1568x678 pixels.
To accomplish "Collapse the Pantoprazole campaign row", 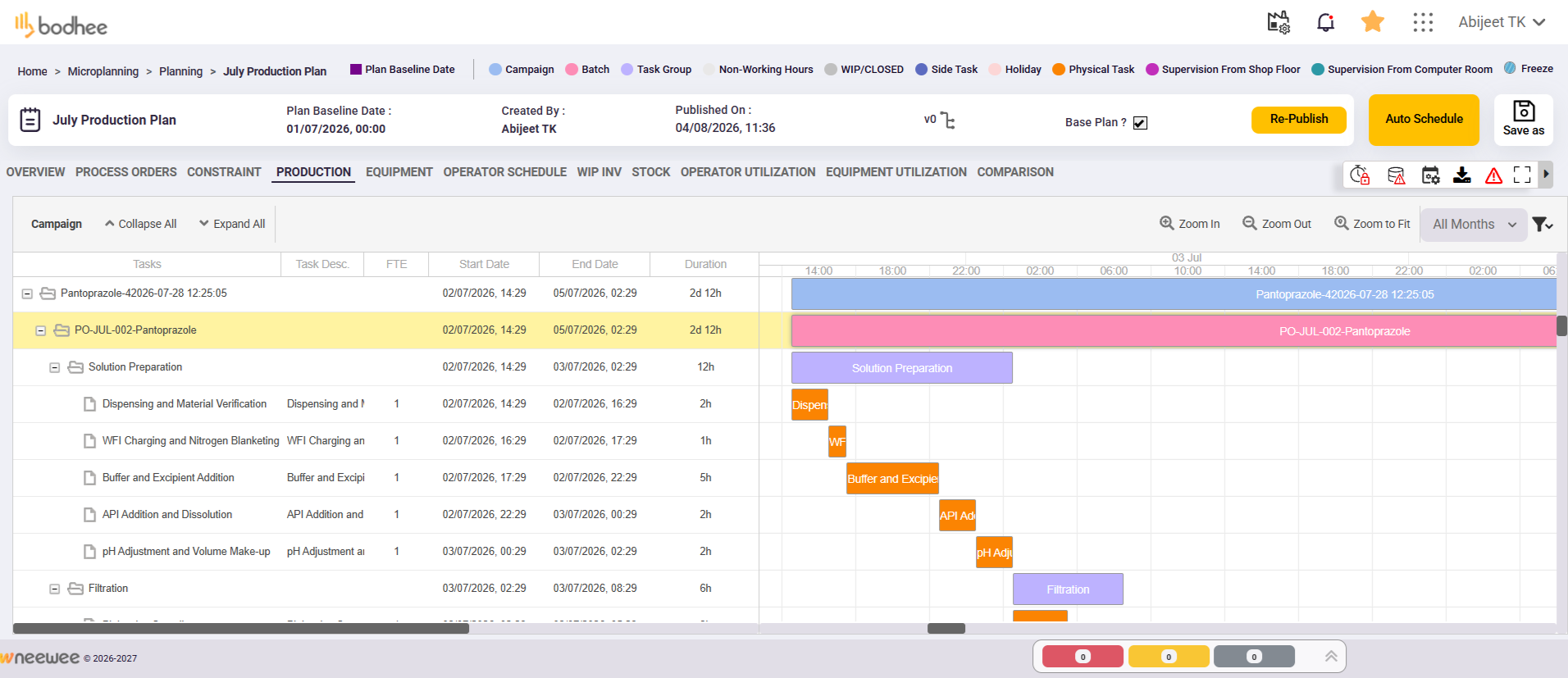I will [x=27, y=293].
